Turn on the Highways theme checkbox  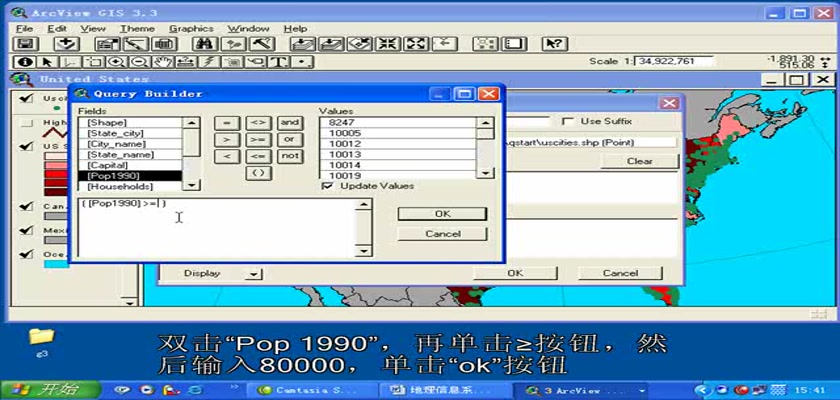(26, 124)
